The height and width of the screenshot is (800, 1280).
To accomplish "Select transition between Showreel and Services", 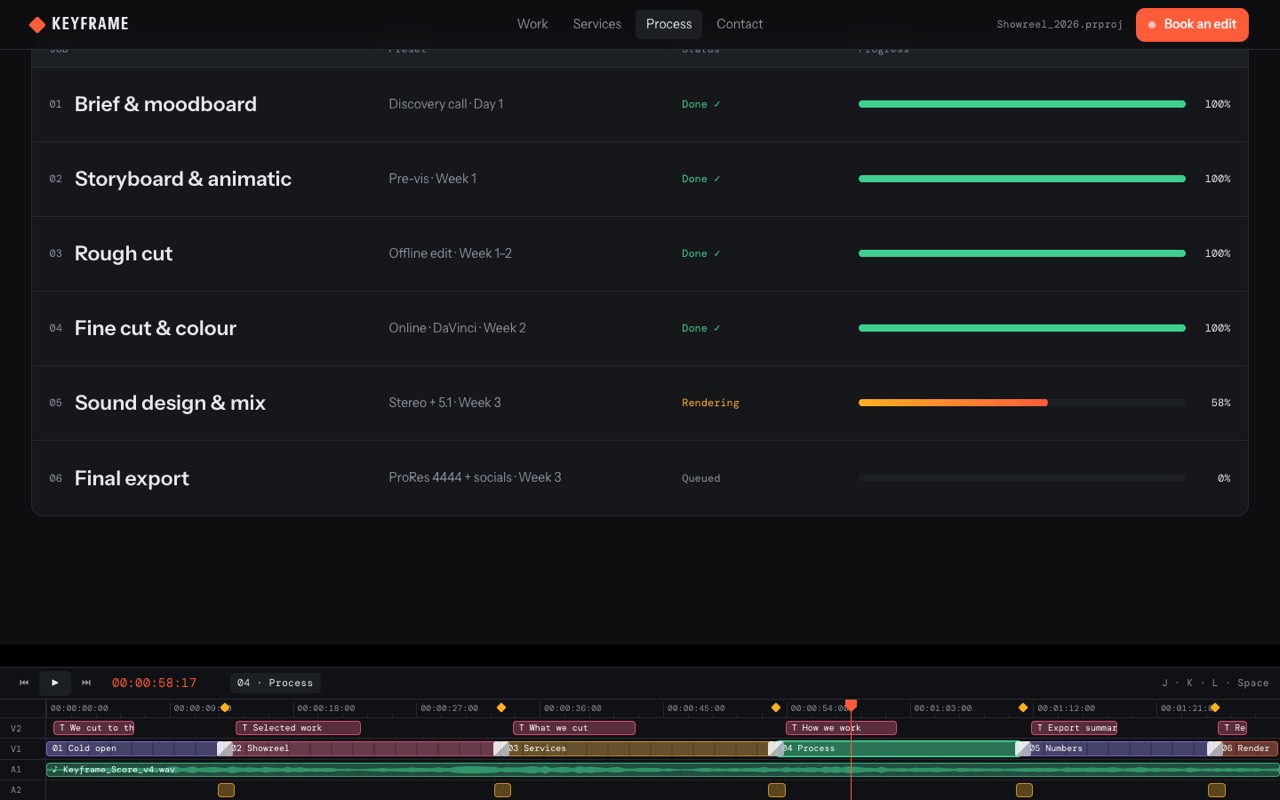I will [501, 748].
